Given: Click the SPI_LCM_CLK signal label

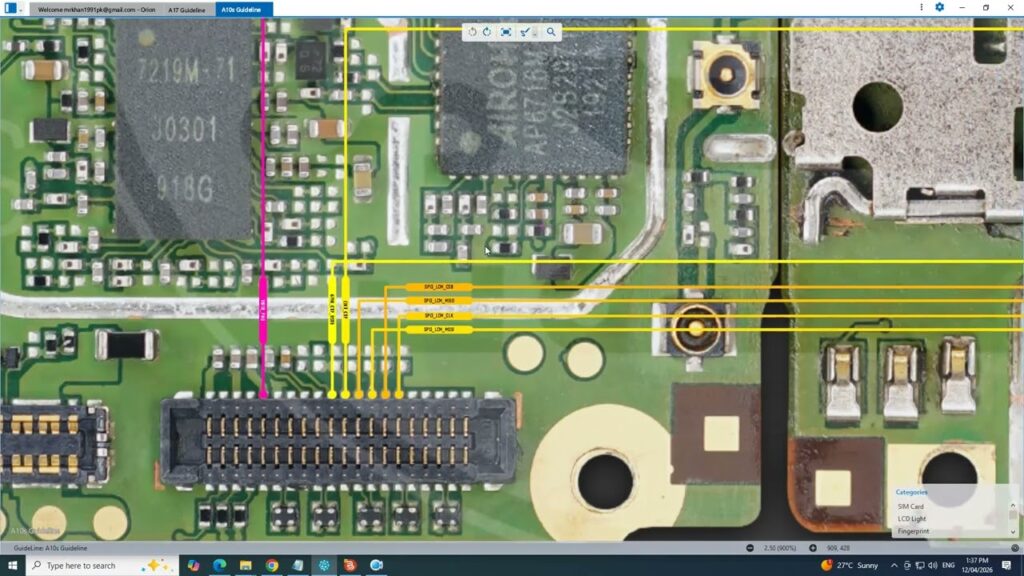Looking at the screenshot, I should tap(438, 315).
